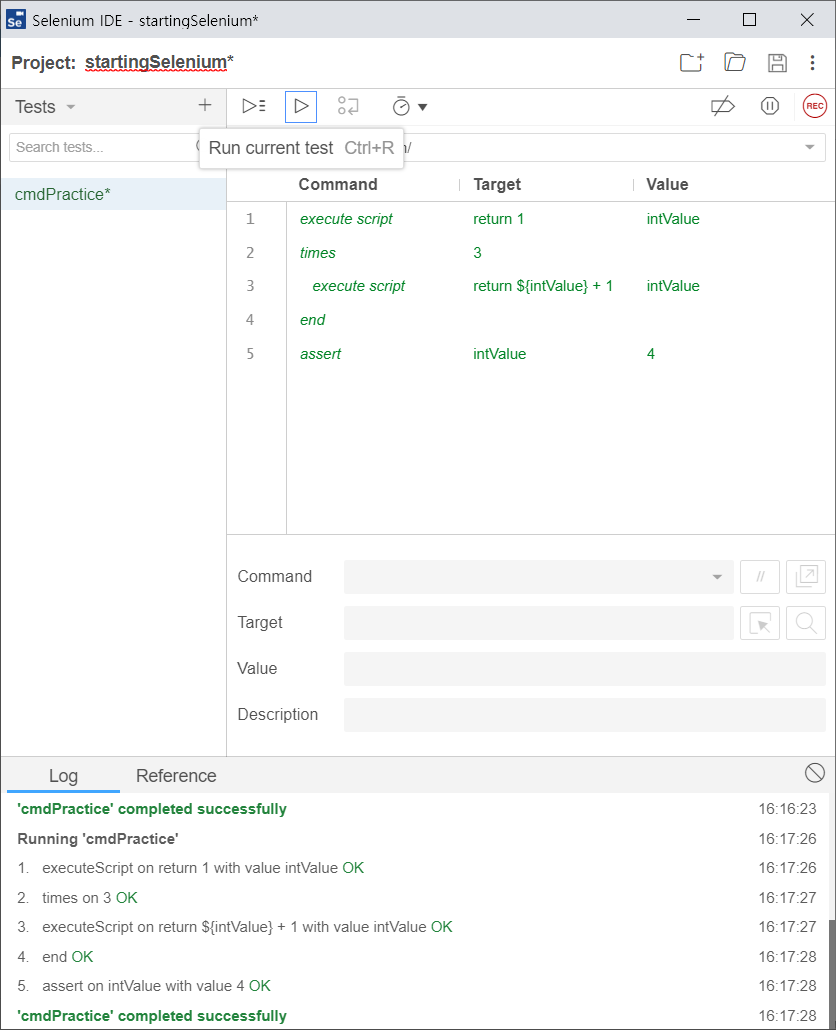Minimize the Selenium IDE window

pos(693,20)
